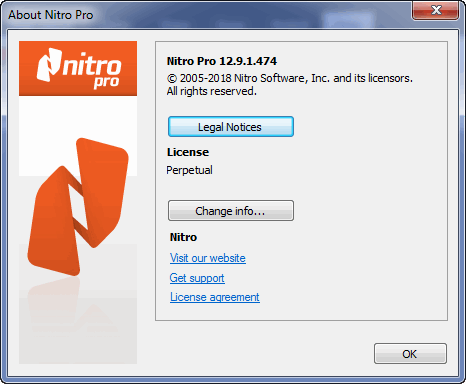Close the About Nitro Pro dialog
466x384 pixels.
point(436,10)
